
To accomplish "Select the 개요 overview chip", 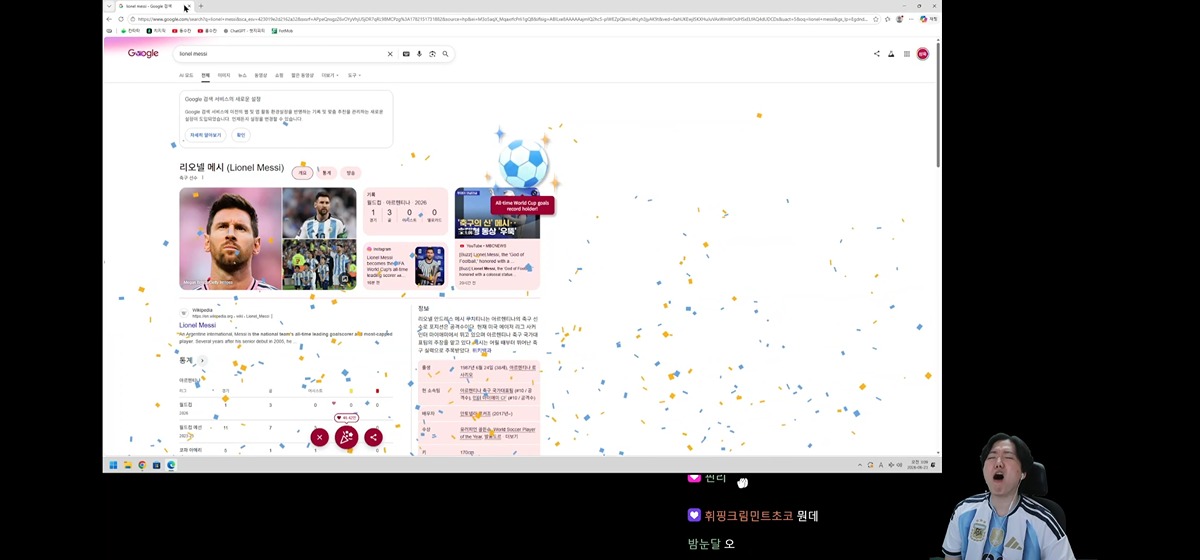I will [x=302, y=173].
